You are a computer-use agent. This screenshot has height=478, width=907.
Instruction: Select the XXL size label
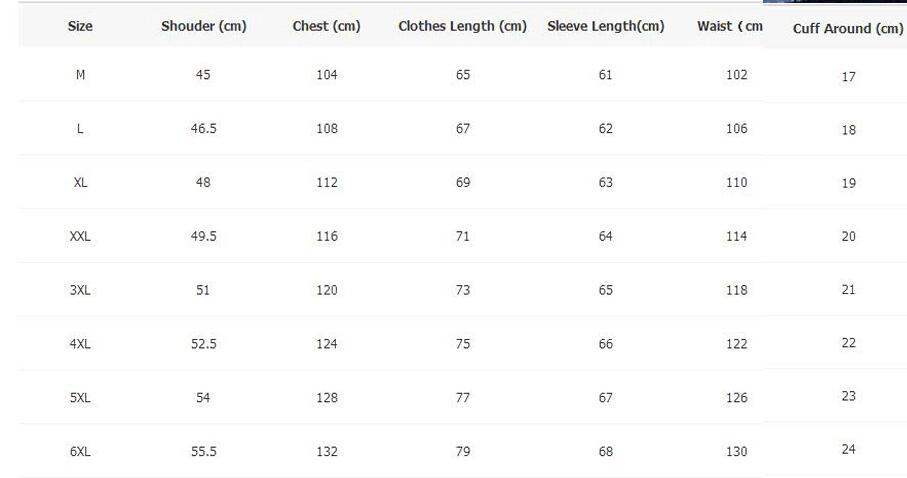[80, 236]
